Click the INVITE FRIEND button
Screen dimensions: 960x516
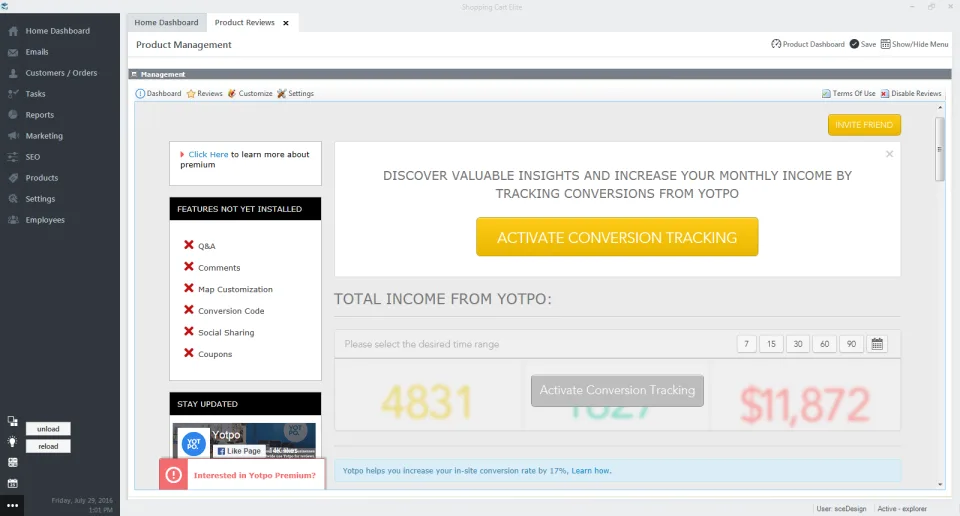pyautogui.click(x=864, y=125)
